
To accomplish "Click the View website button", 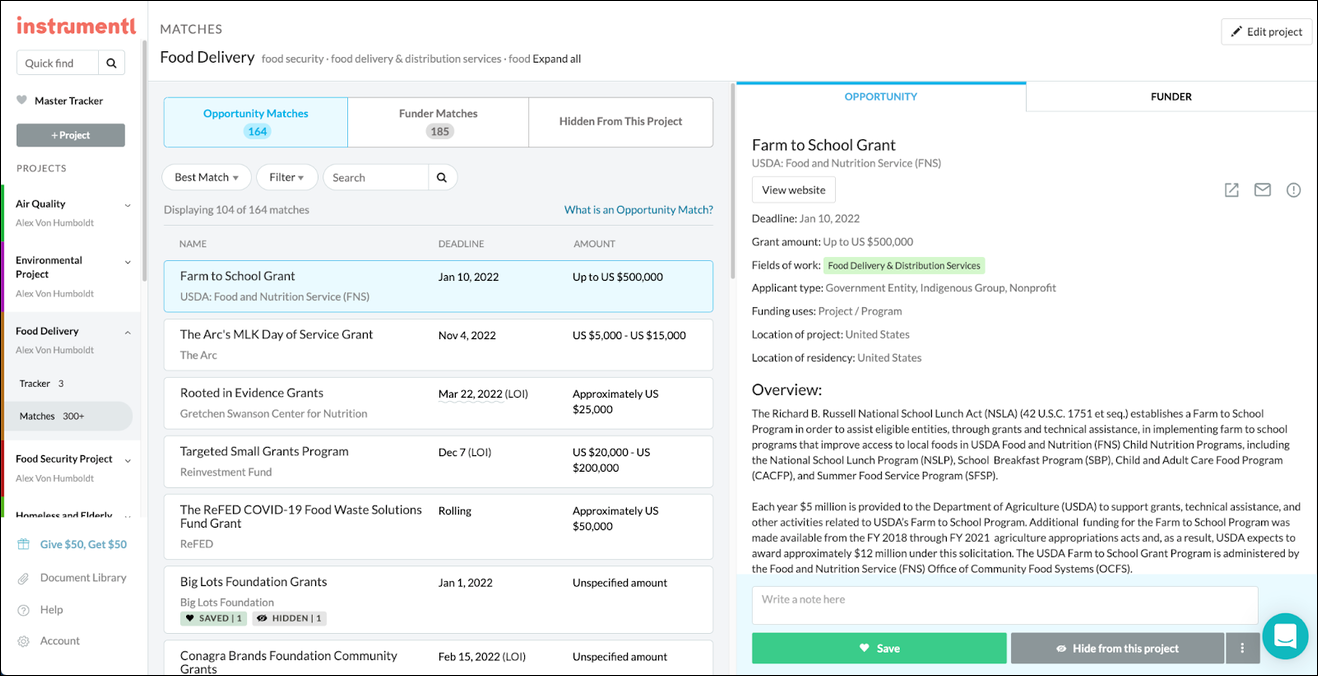I will (794, 190).
